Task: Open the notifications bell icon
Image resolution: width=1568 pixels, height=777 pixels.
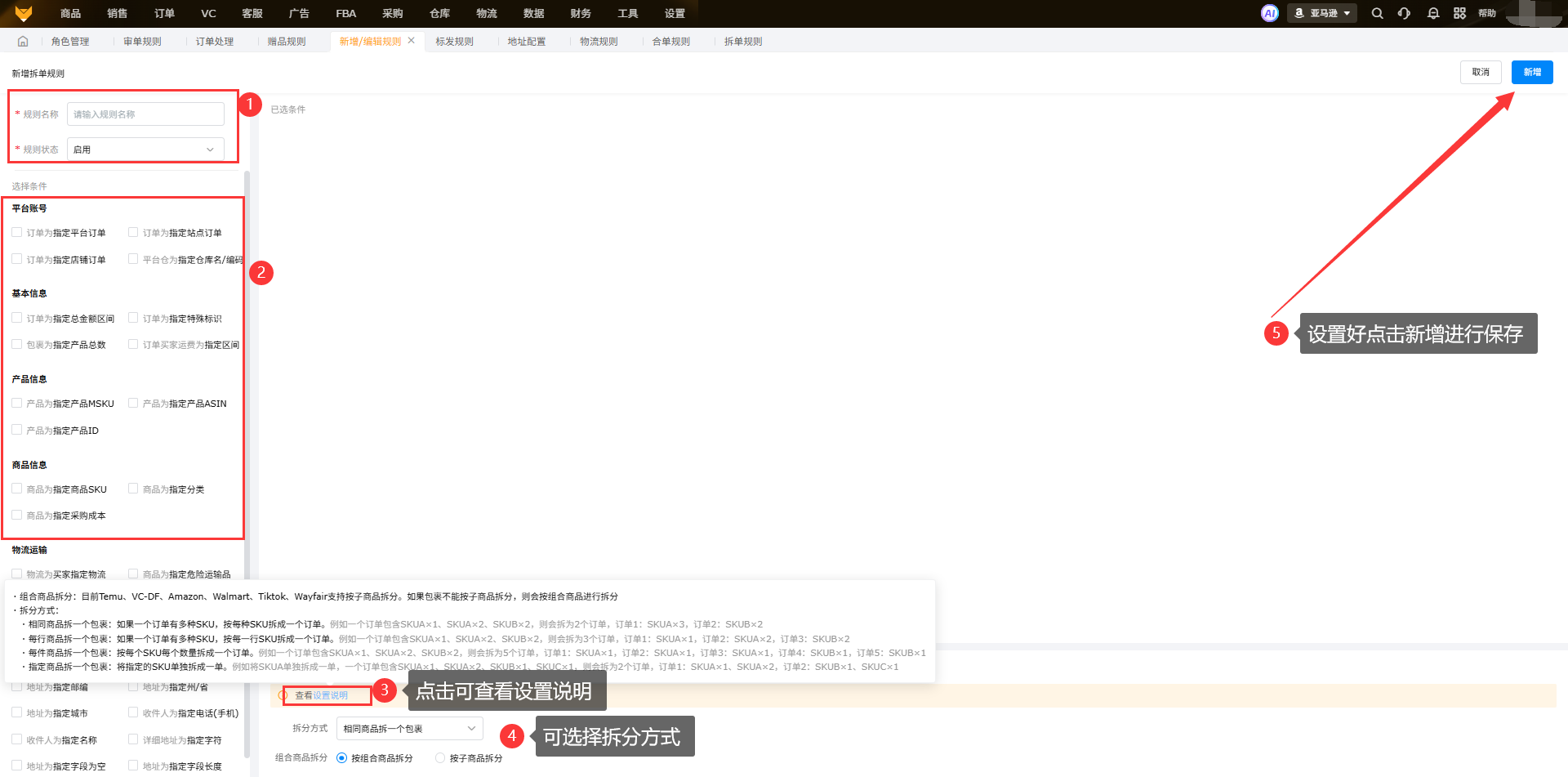Action: coord(1432,13)
